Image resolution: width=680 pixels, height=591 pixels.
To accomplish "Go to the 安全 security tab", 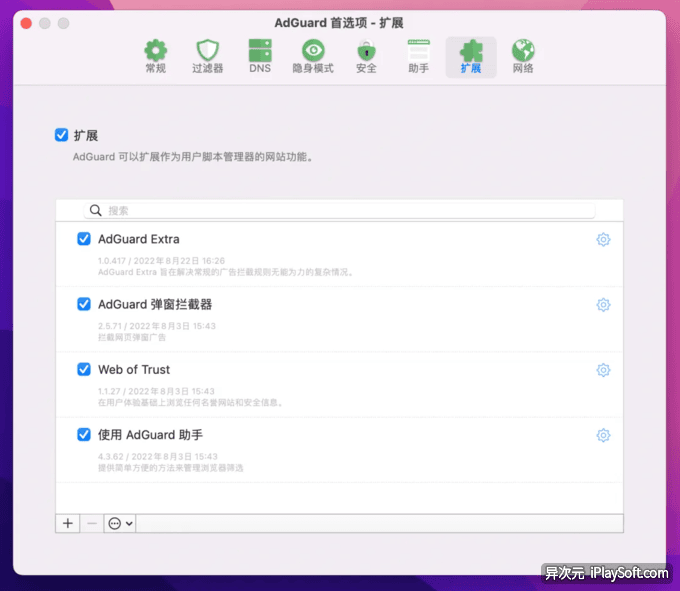I will [x=366, y=56].
